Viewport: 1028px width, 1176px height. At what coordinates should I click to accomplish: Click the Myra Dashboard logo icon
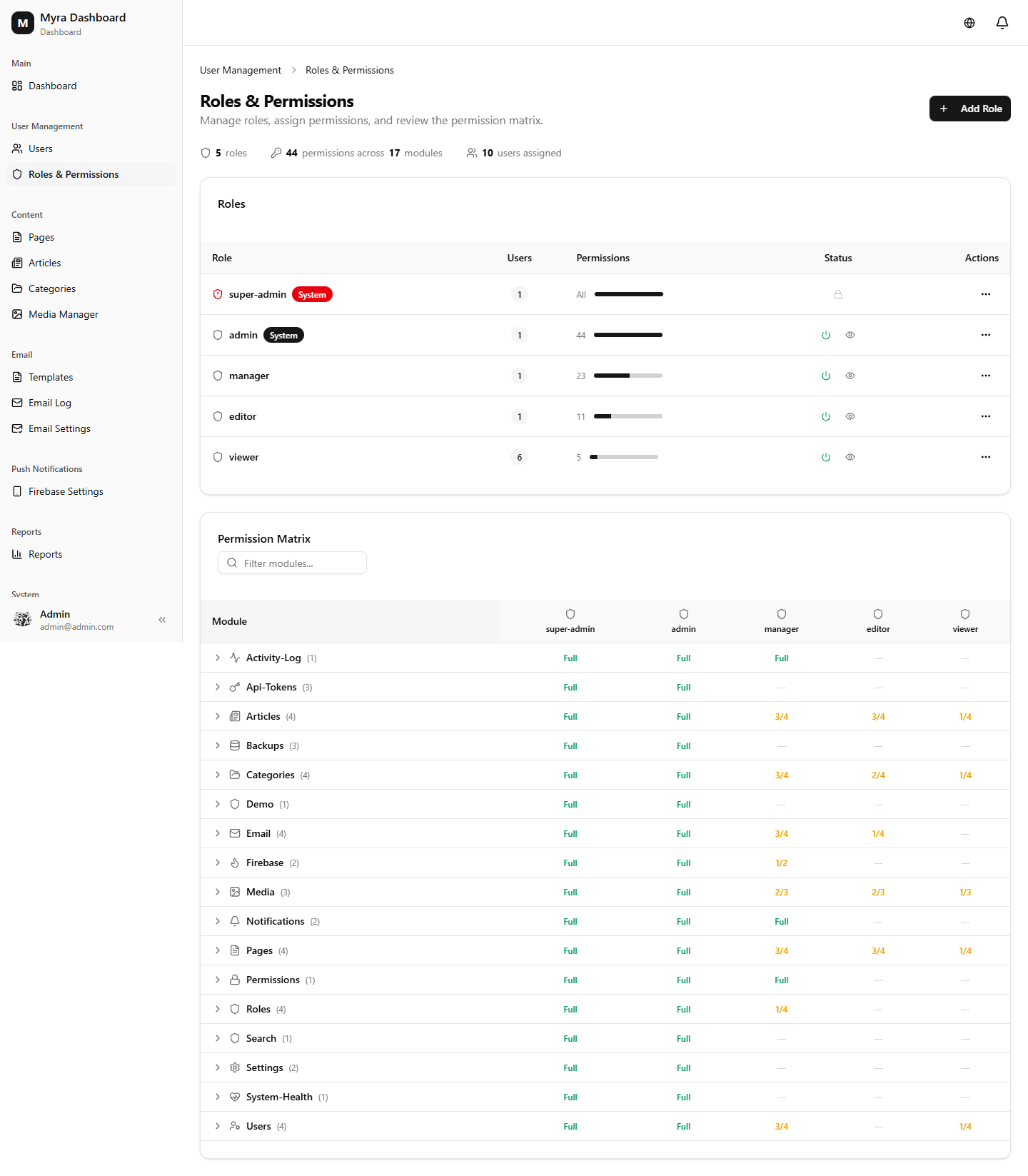(23, 23)
